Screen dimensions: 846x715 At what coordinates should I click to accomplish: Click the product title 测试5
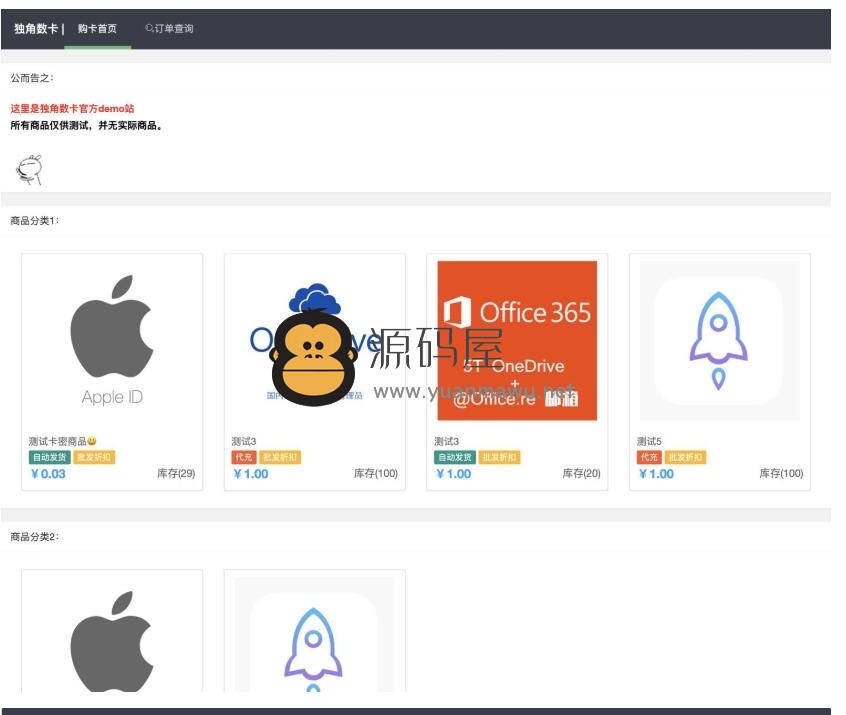click(649, 441)
